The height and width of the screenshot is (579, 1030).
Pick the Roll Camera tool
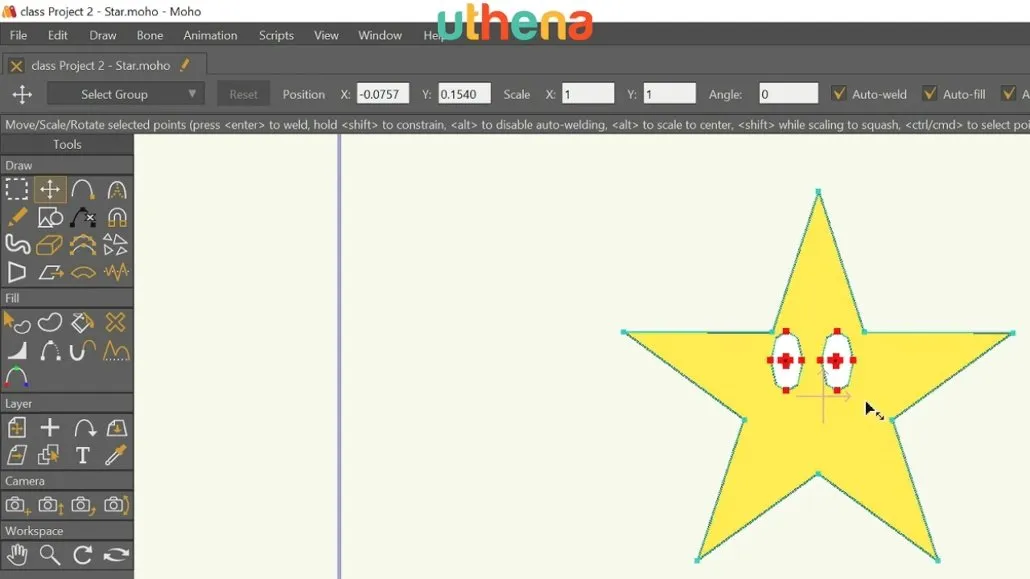pyautogui.click(x=83, y=505)
